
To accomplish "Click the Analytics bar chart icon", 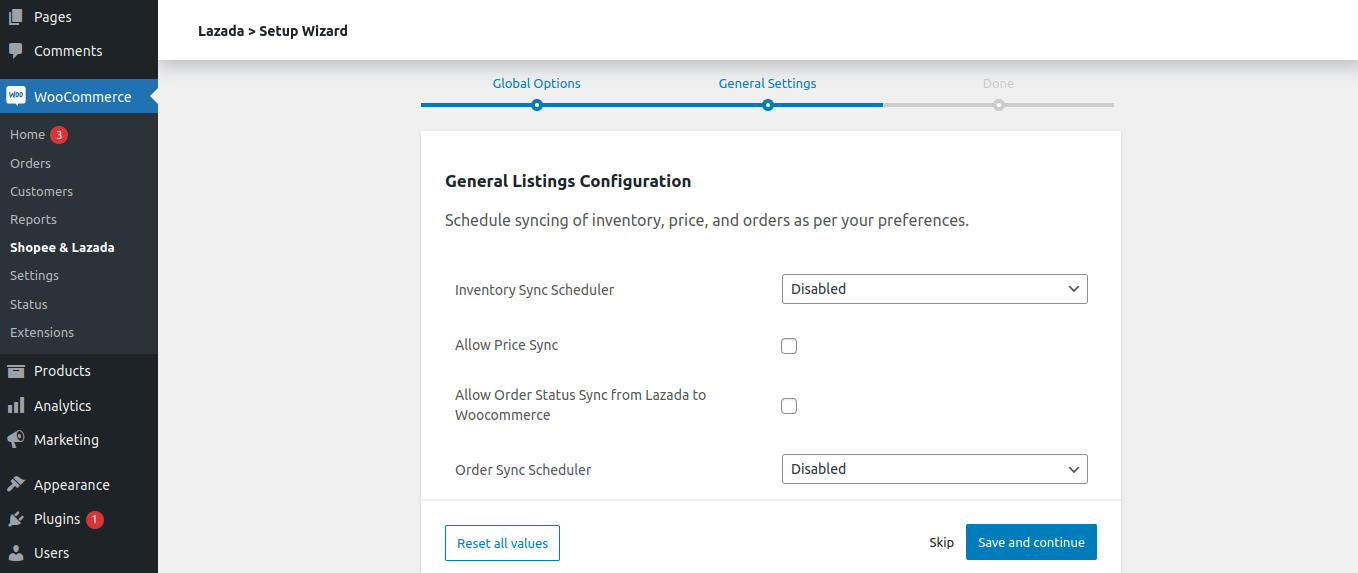I will pyautogui.click(x=16, y=406).
